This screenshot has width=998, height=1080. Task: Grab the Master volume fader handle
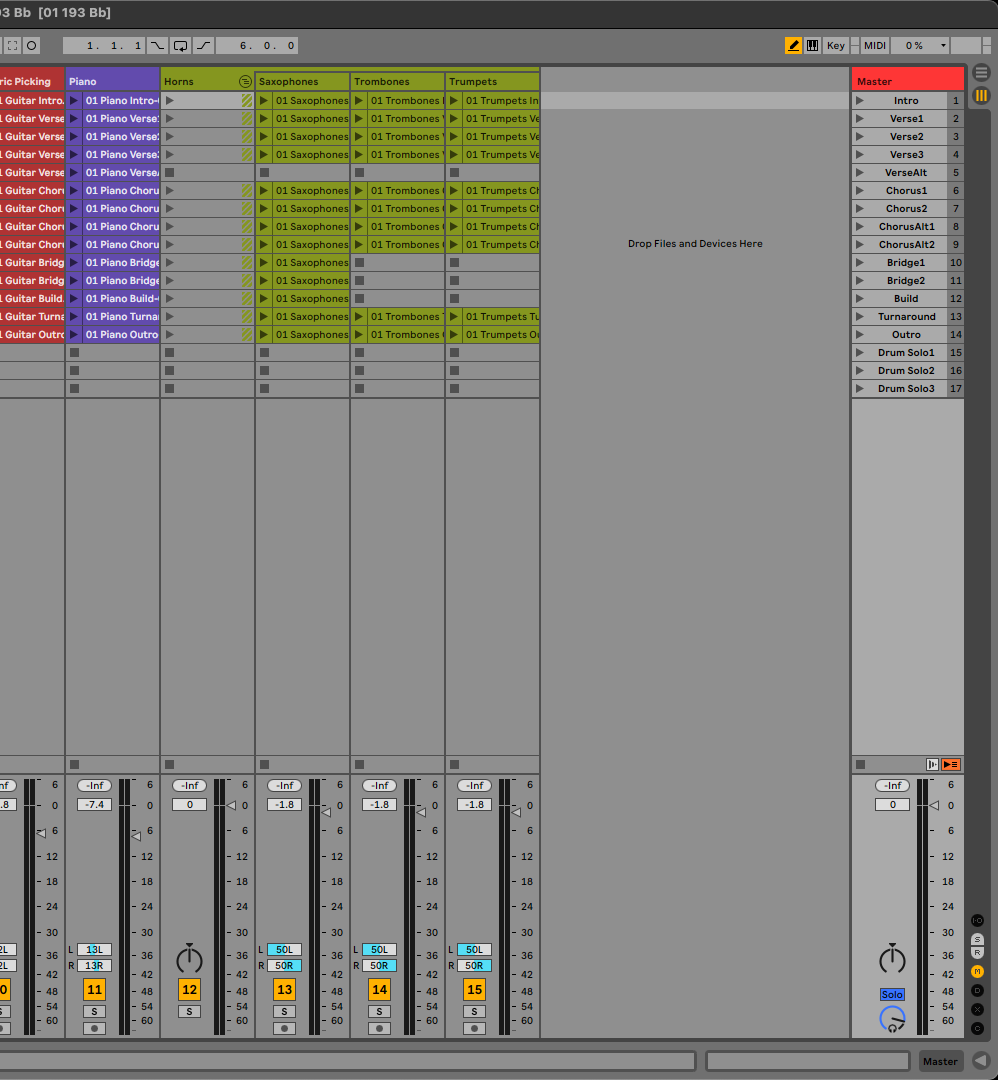934,805
